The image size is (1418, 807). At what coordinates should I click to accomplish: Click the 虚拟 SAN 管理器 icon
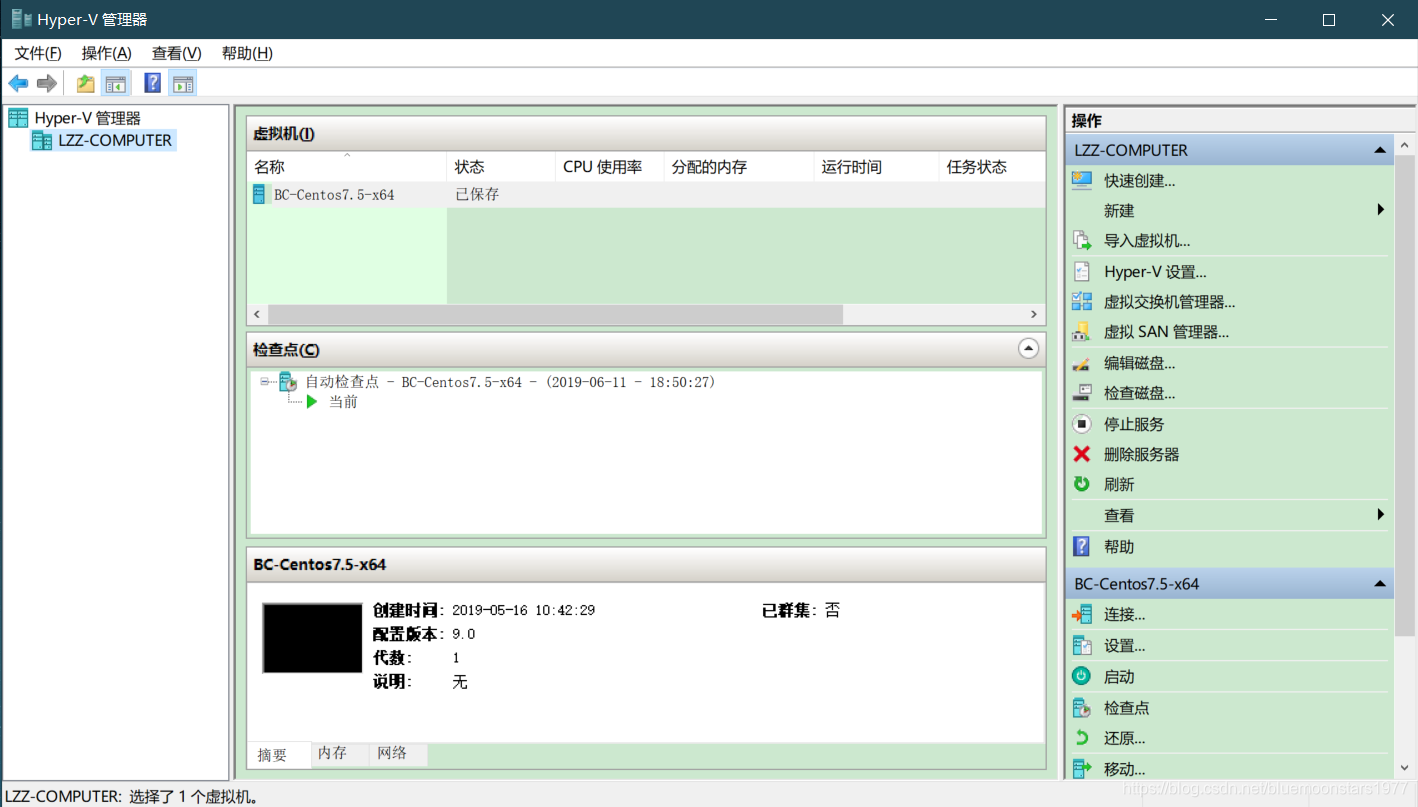tap(1082, 332)
